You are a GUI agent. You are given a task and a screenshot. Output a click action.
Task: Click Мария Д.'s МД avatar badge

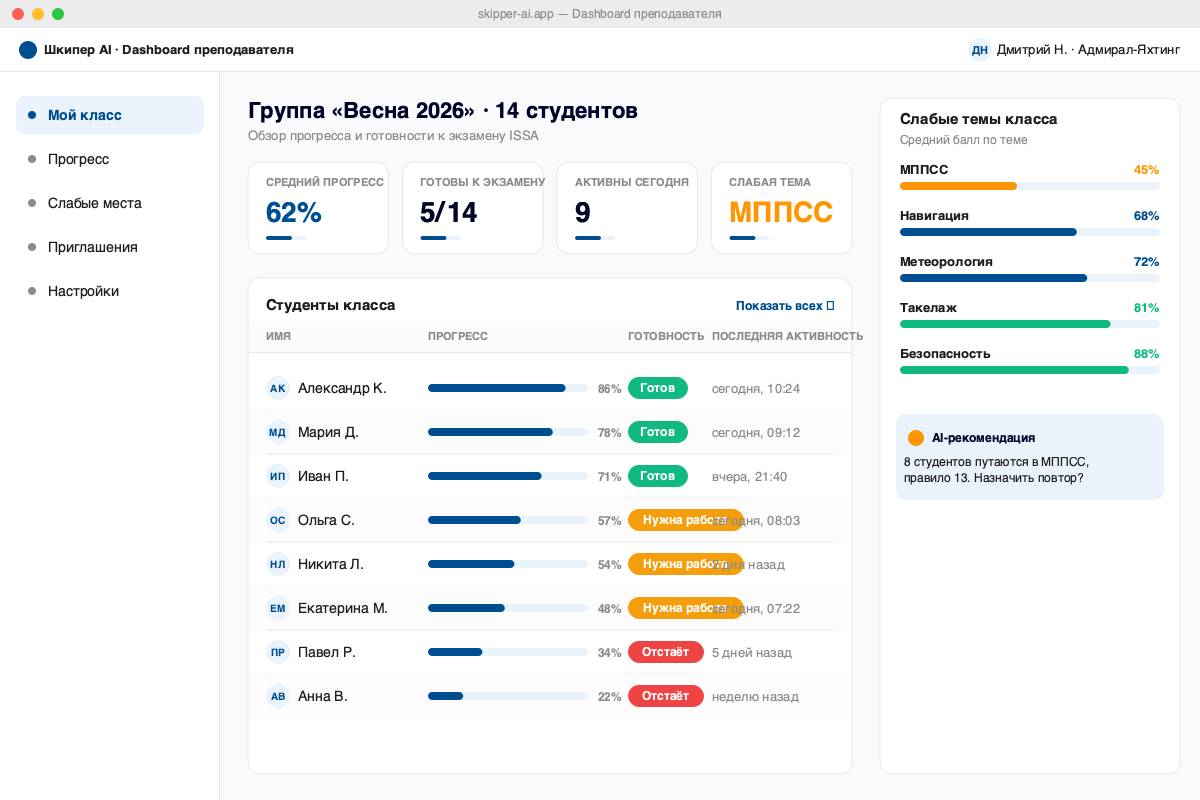[277, 432]
